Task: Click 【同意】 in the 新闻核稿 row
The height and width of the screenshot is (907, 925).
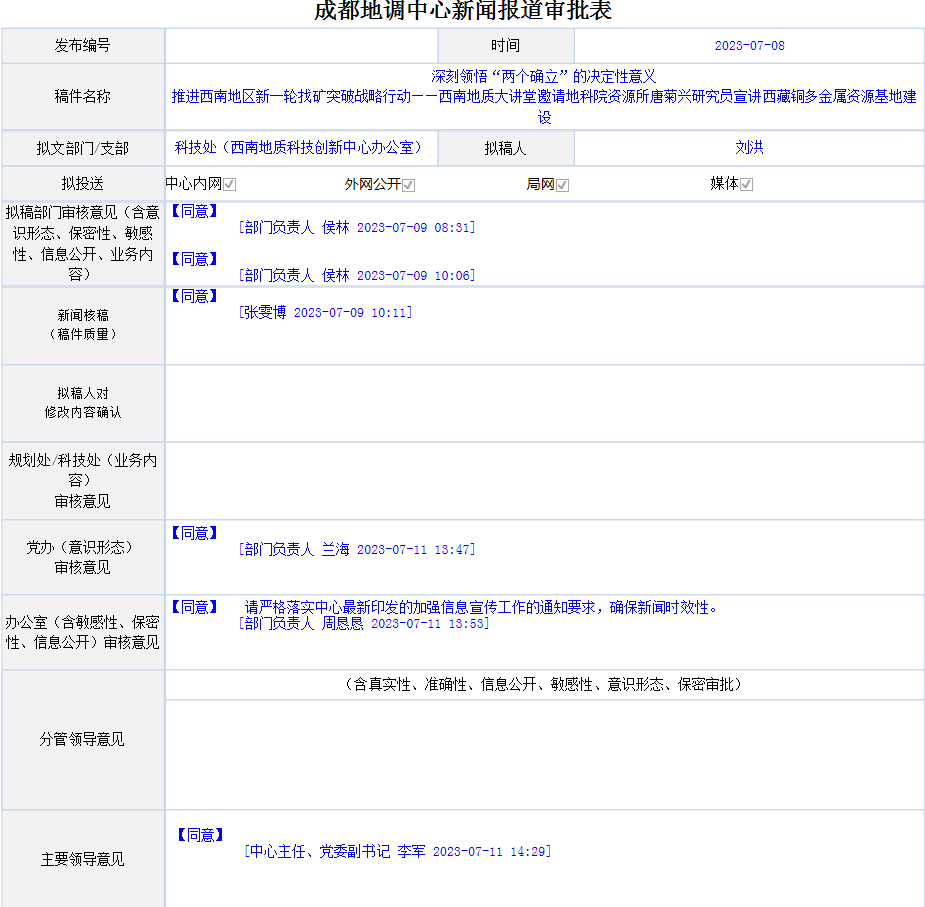Action: point(195,296)
